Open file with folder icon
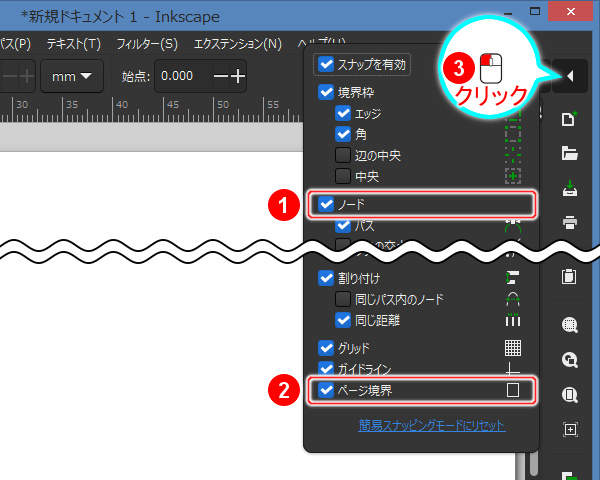Image resolution: width=600 pixels, height=480 pixels. pos(569,153)
